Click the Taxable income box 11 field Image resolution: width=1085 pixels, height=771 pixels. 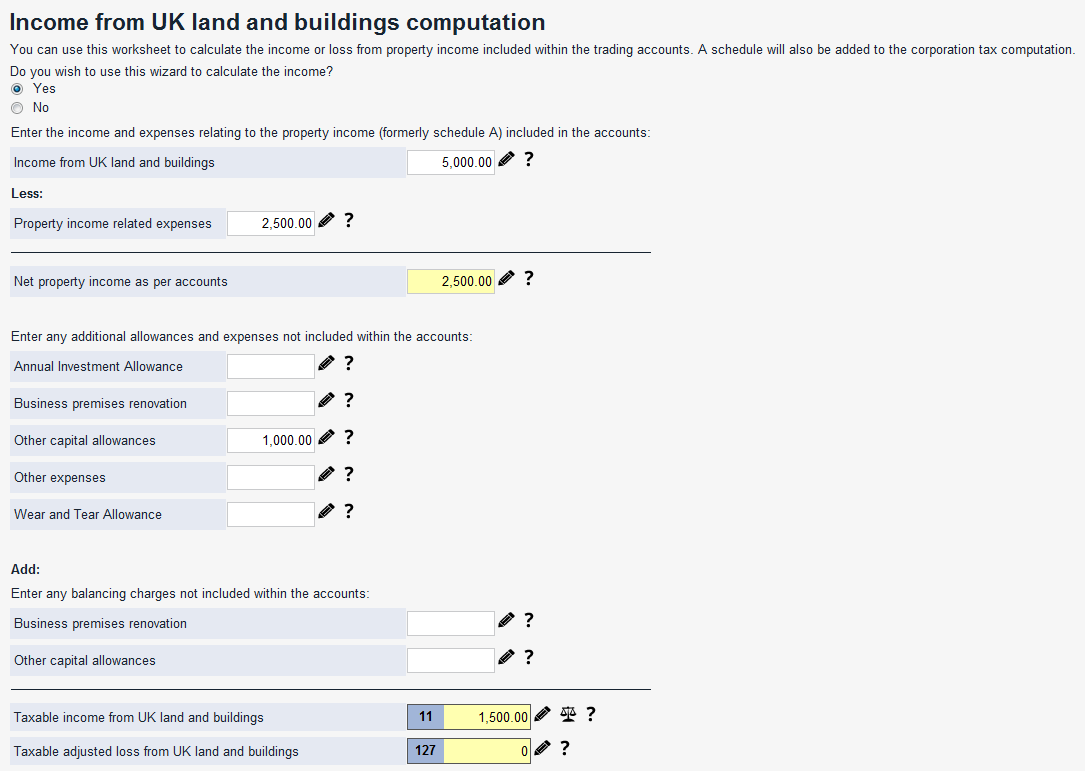487,717
